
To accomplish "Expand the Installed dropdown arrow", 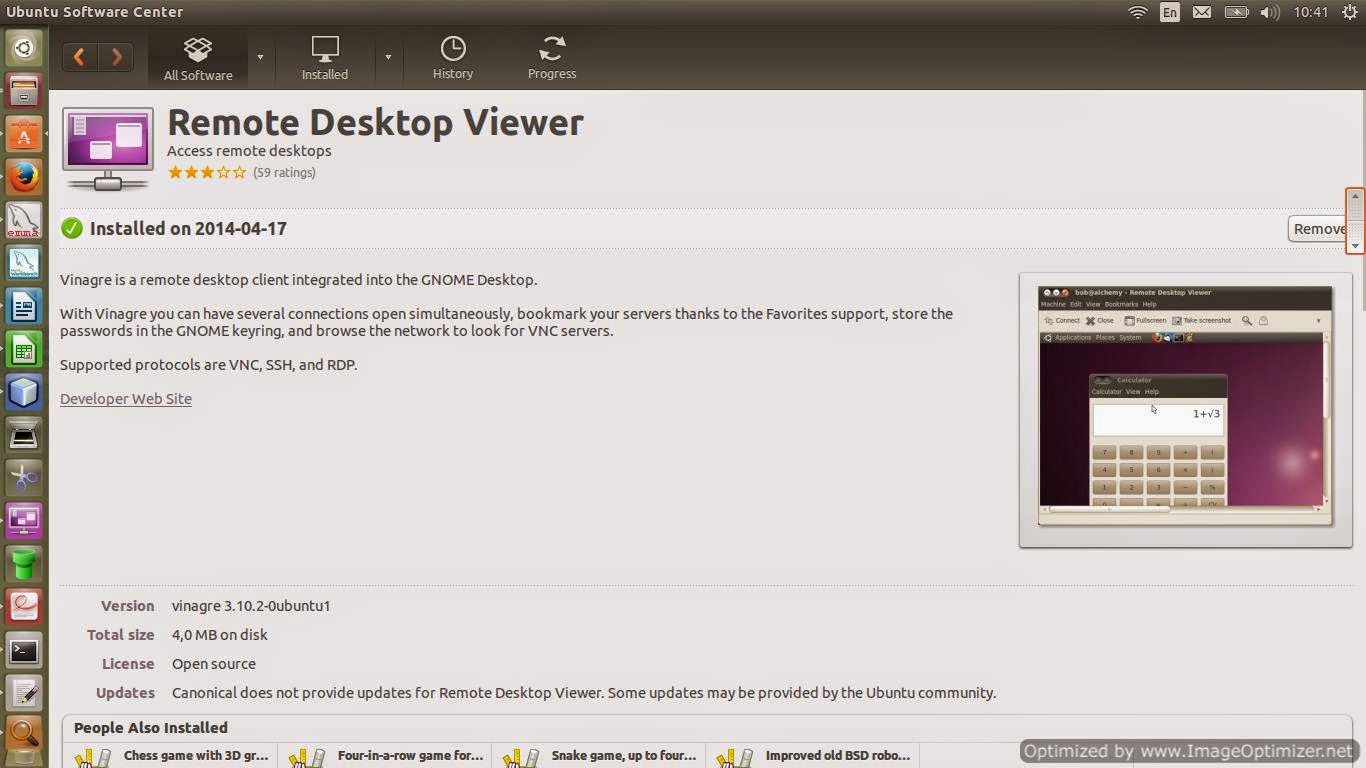I will coord(388,57).
